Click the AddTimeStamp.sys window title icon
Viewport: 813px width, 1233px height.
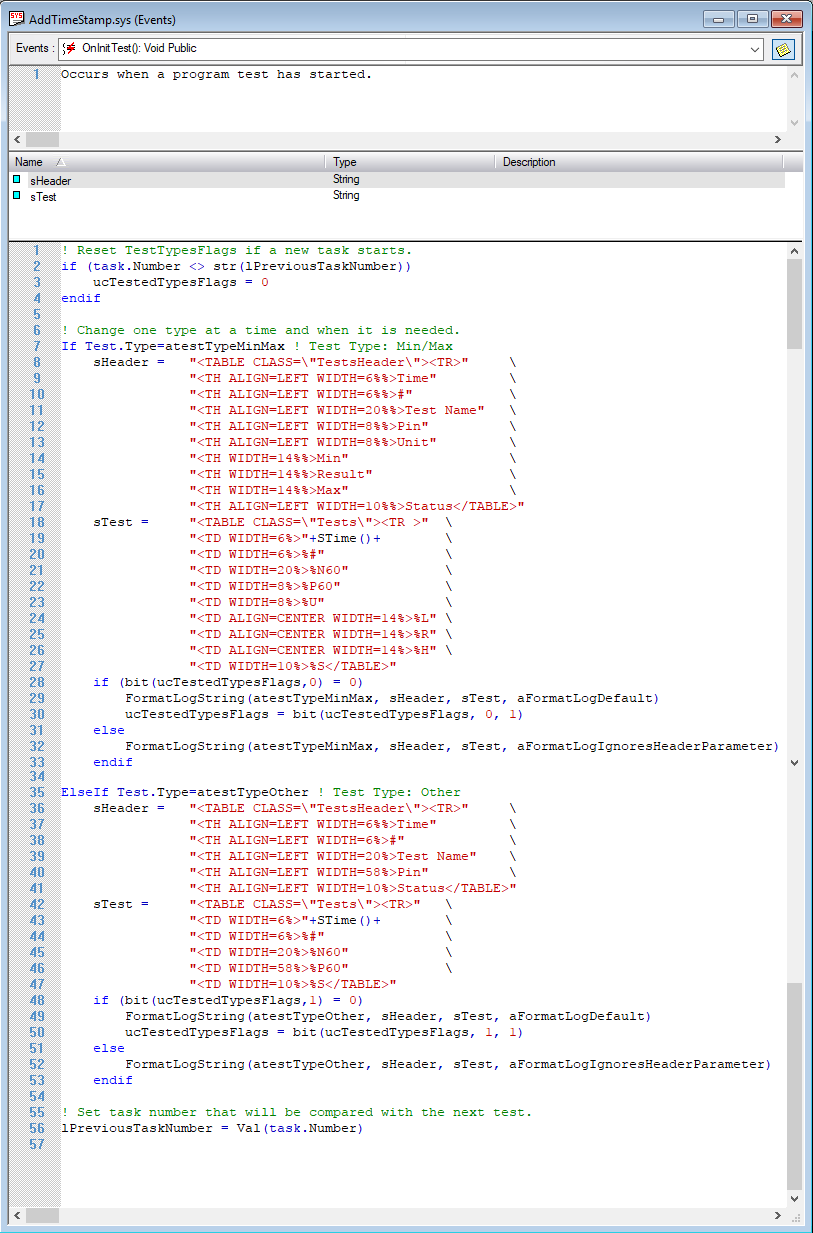coord(16,19)
